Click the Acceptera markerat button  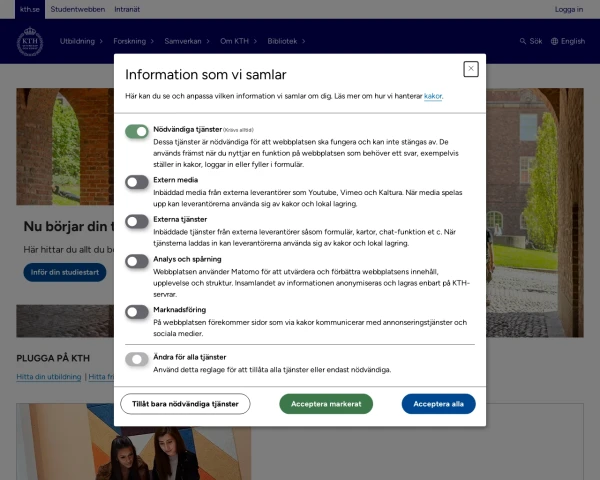[326, 404]
